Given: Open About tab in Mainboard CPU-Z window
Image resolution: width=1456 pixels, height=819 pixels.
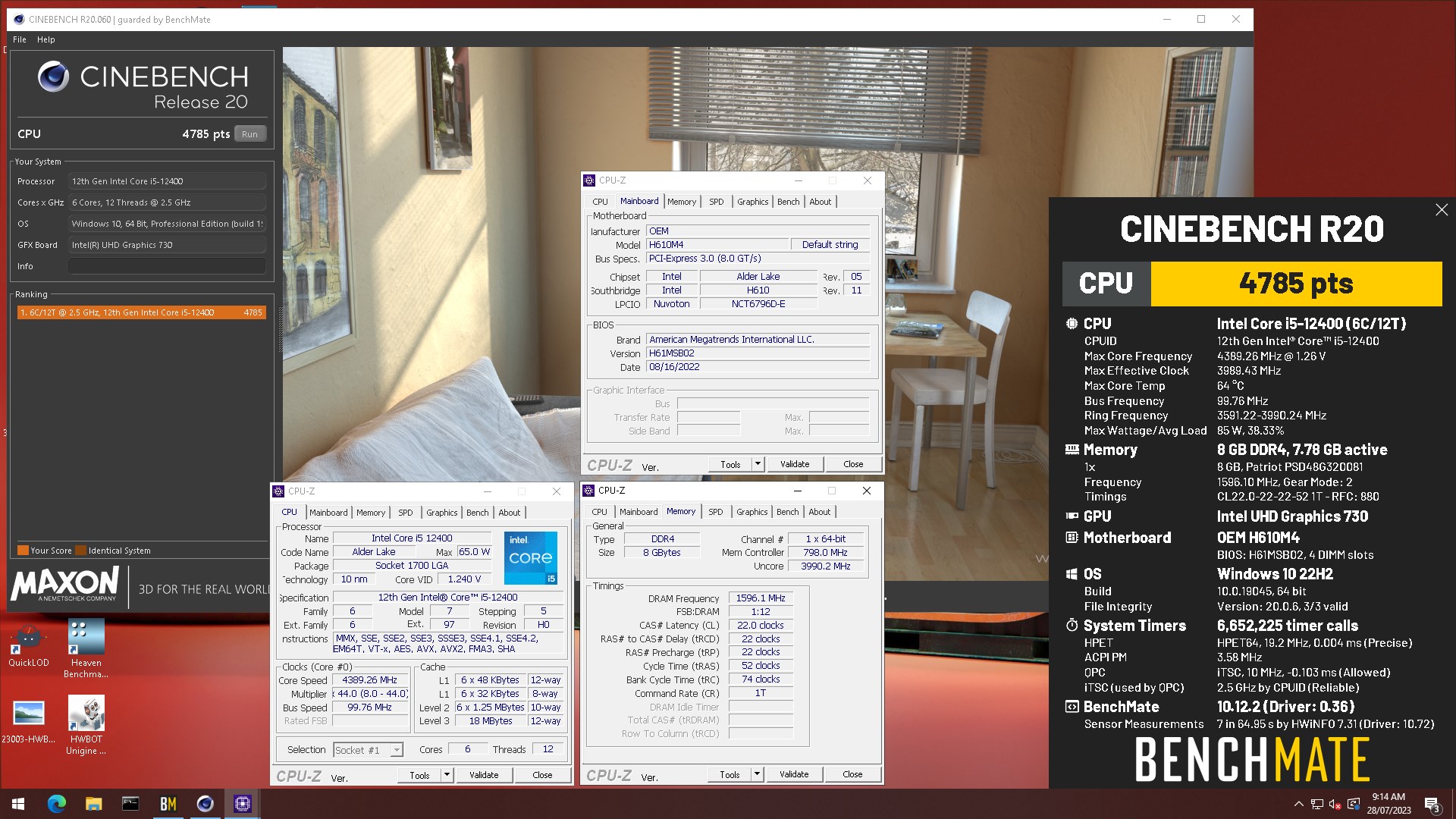Looking at the screenshot, I should click(x=820, y=202).
